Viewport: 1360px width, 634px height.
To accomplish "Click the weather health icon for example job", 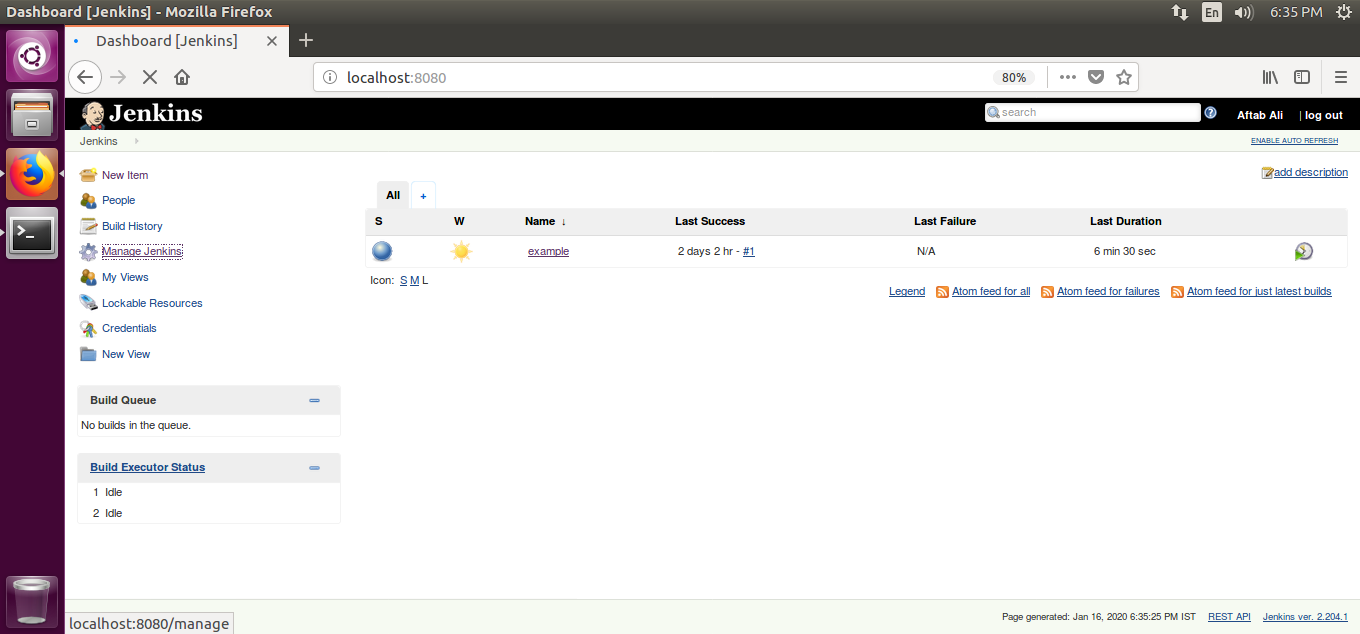I will coord(461,250).
